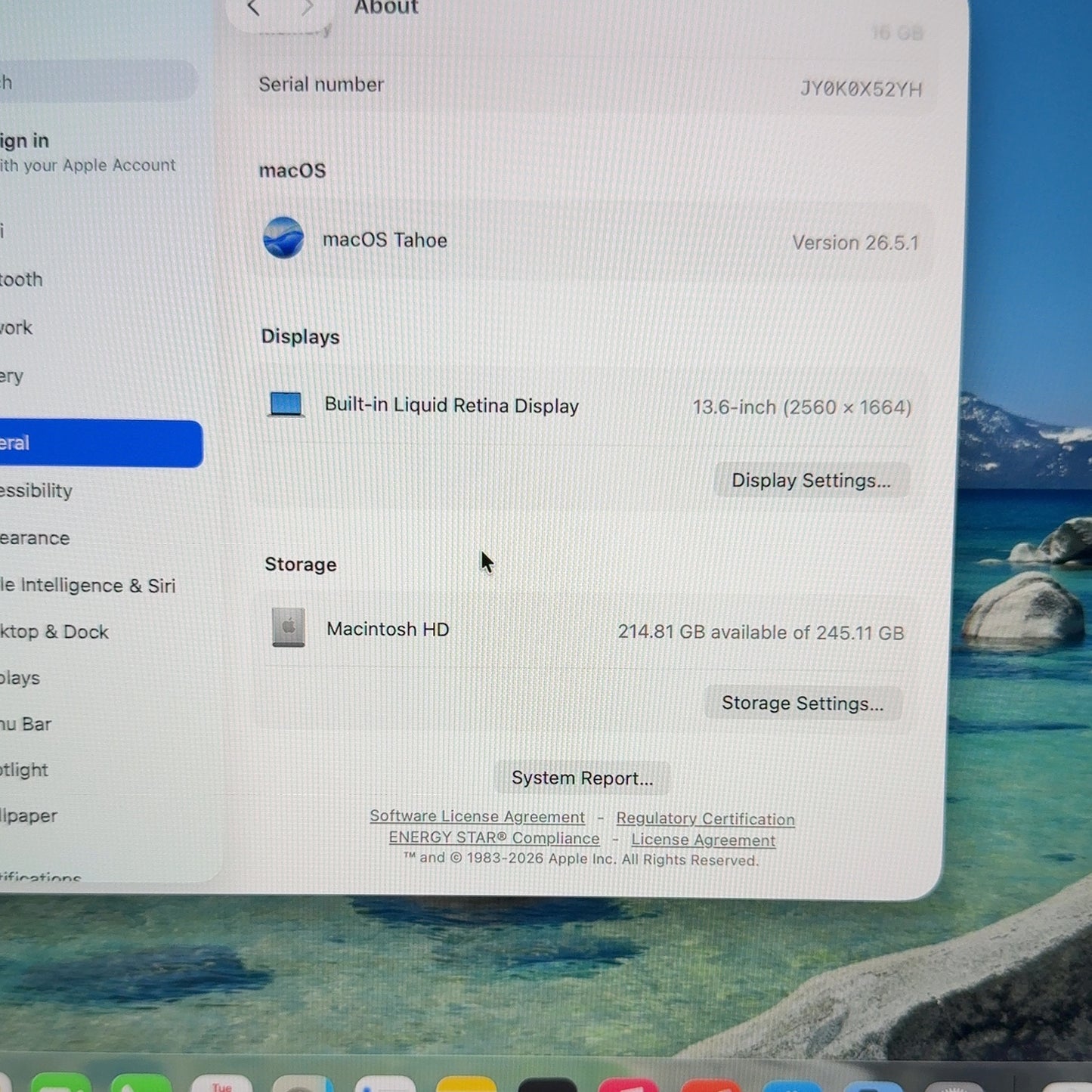Click the 214.81 GB available of 245.11 GB text

point(761,633)
